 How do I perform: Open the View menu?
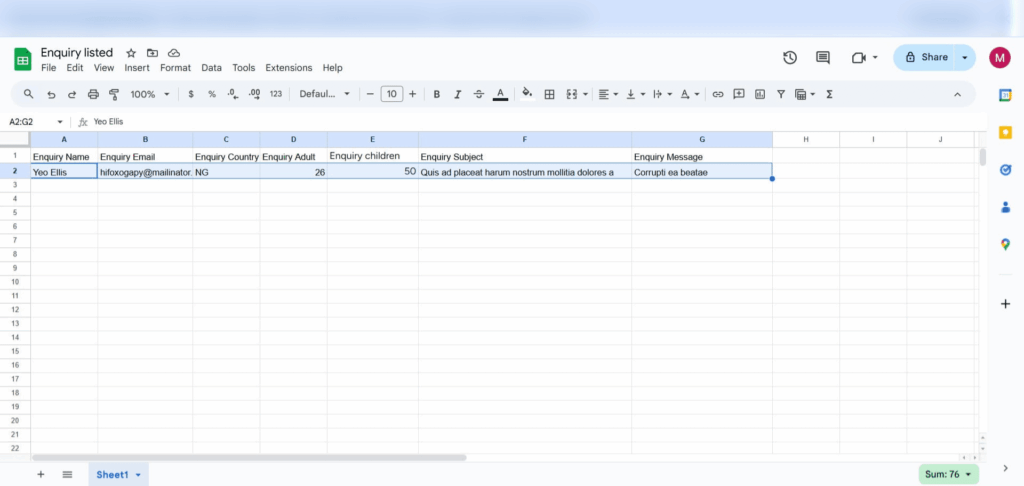point(104,67)
